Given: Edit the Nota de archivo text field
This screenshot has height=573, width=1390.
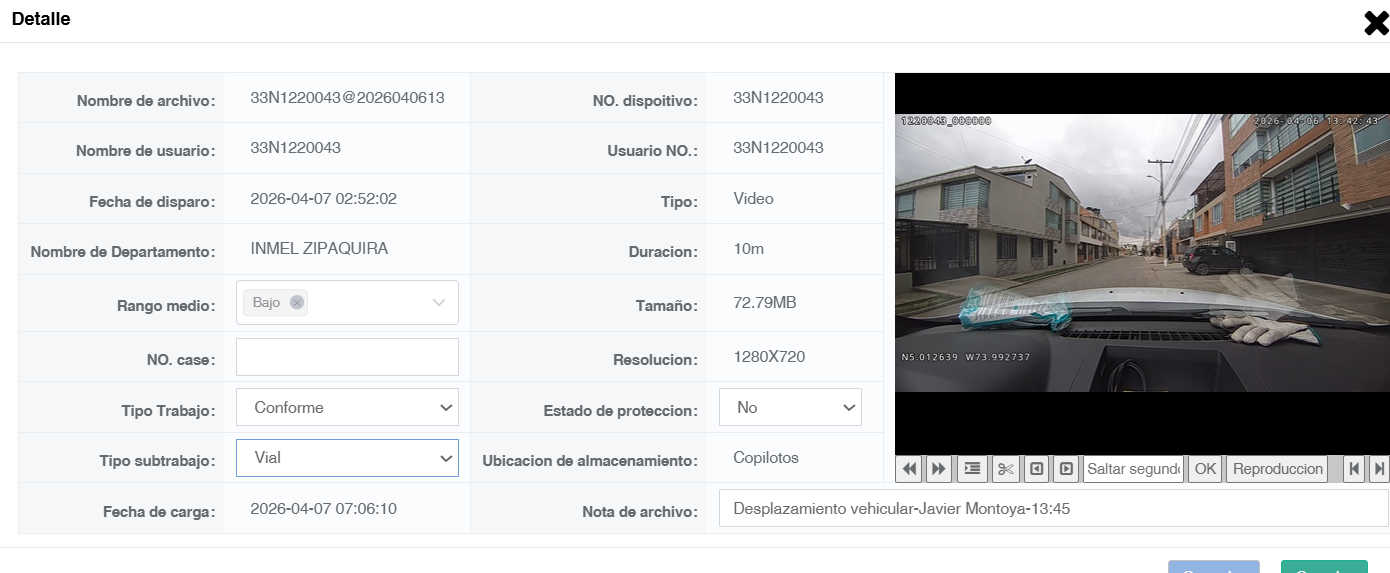Looking at the screenshot, I should coord(1053,508).
